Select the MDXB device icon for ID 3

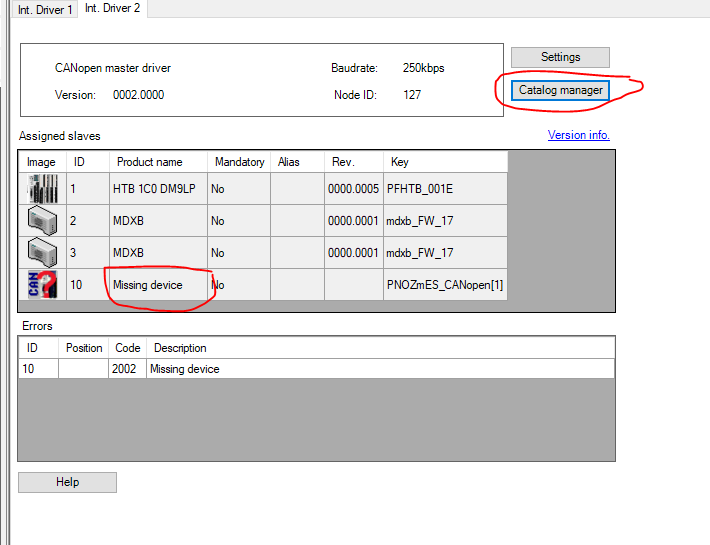[42, 253]
